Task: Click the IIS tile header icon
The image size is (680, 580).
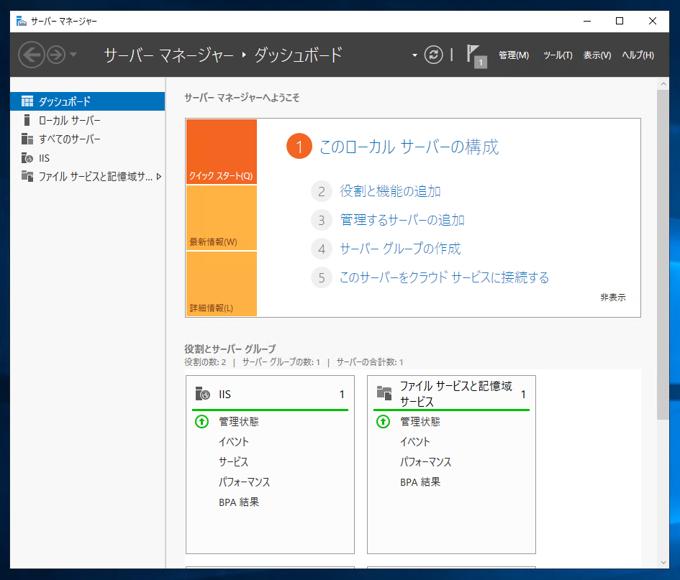Action: pos(203,393)
